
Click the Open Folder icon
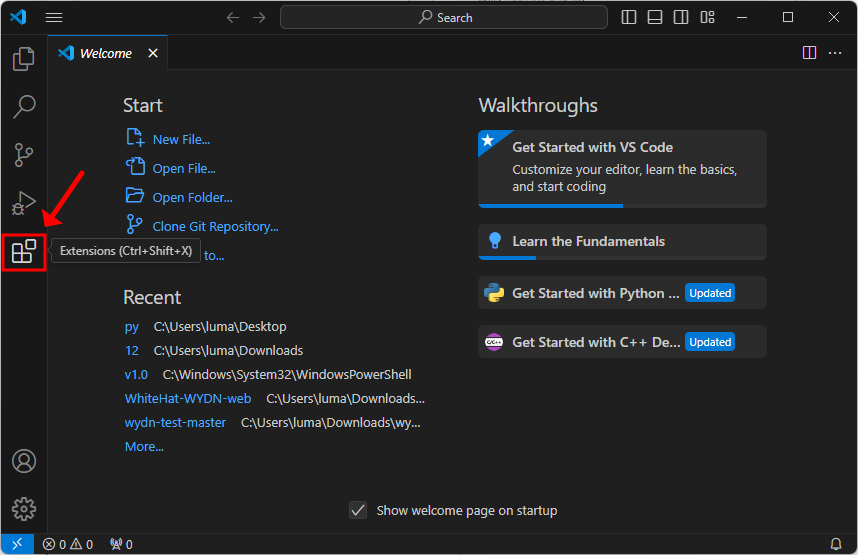point(135,195)
